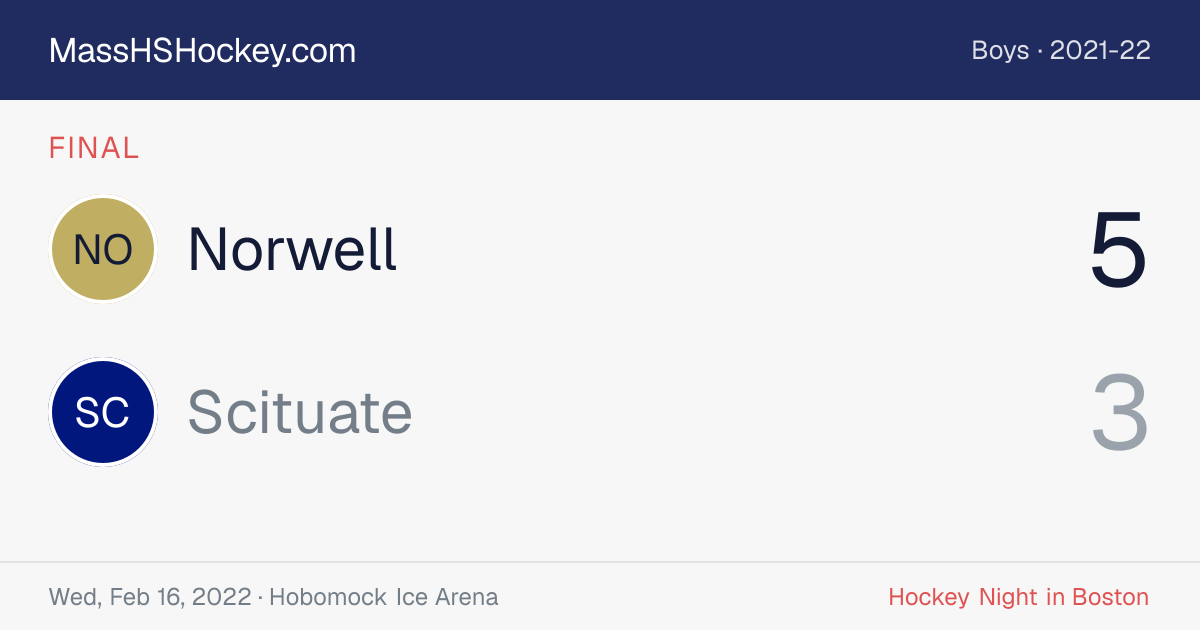Click the NO letters inside gold circle

[103, 250]
